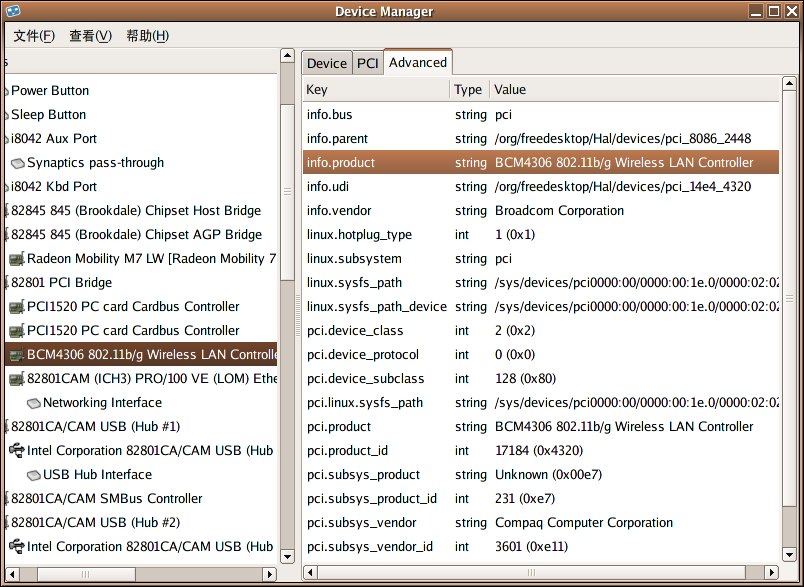Viewport: 804px width, 587px height.
Task: Click the value Compaq Computer Corporation
Action: (584, 523)
